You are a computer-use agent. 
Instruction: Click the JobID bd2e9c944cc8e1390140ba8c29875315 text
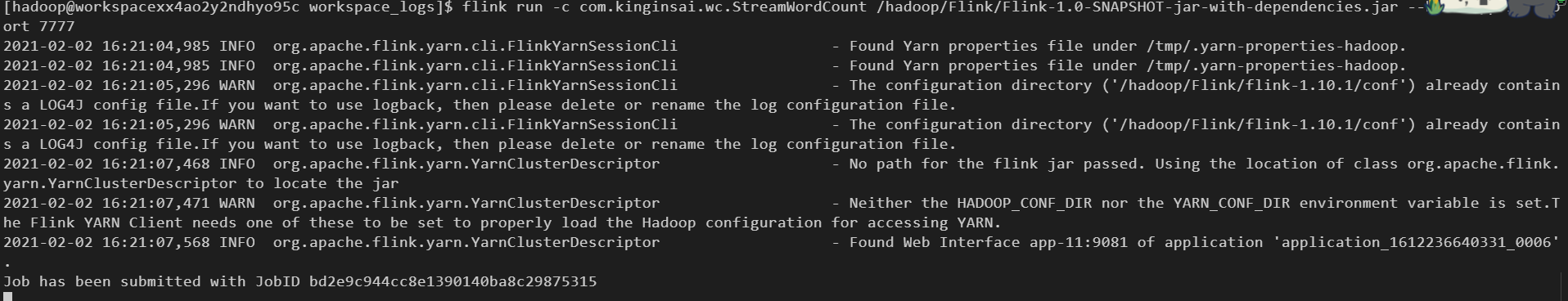coord(453,281)
